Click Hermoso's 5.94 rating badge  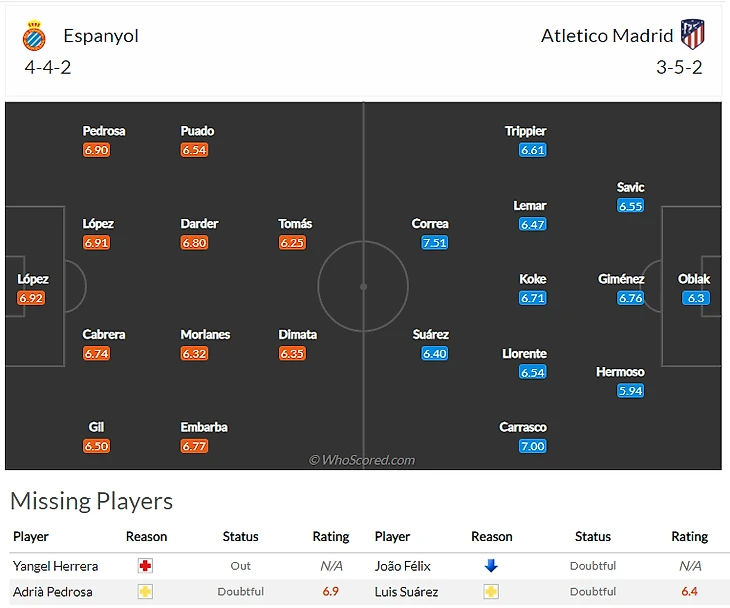tap(630, 391)
